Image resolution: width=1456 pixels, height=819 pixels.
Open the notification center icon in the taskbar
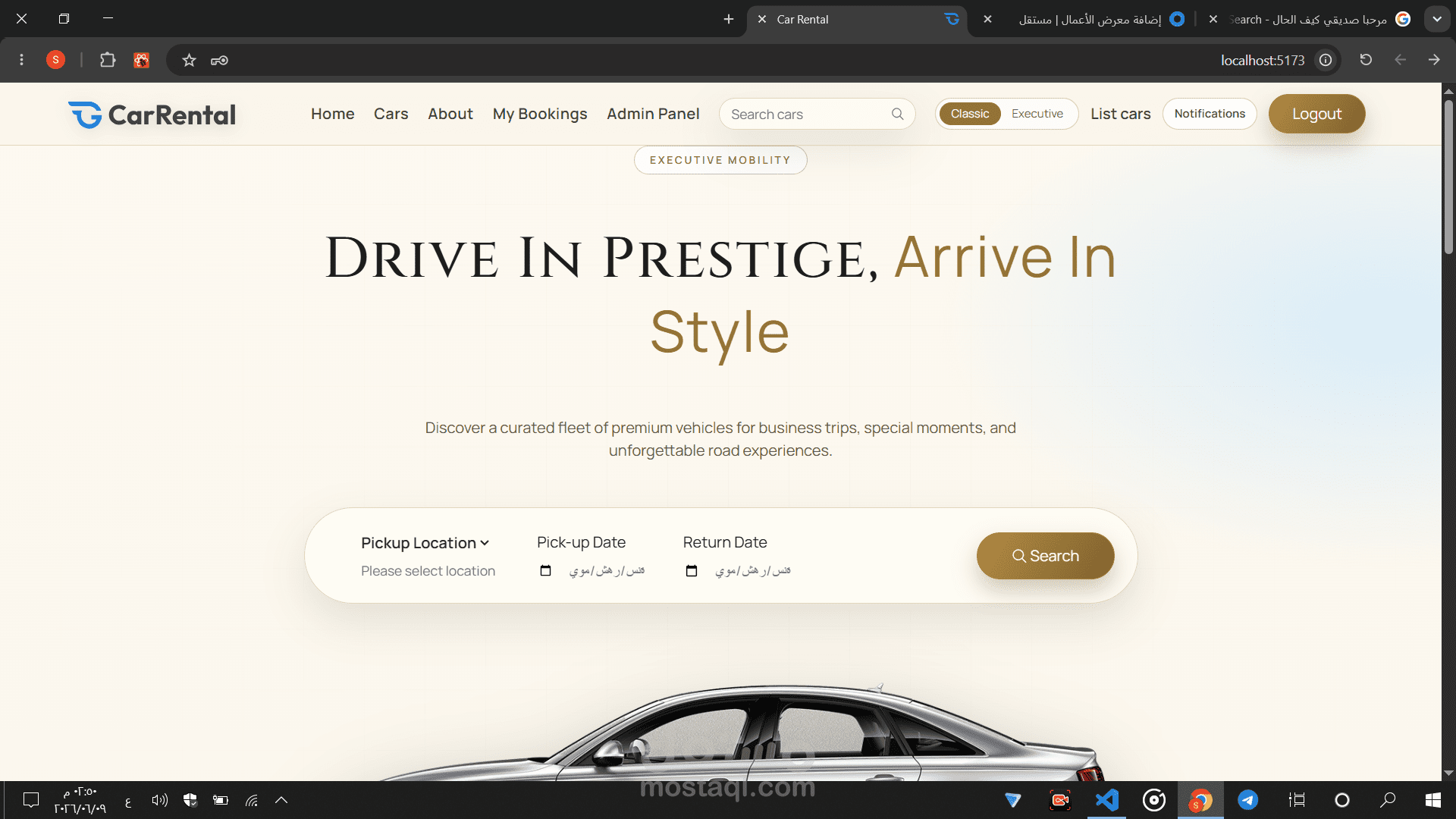pos(31,800)
